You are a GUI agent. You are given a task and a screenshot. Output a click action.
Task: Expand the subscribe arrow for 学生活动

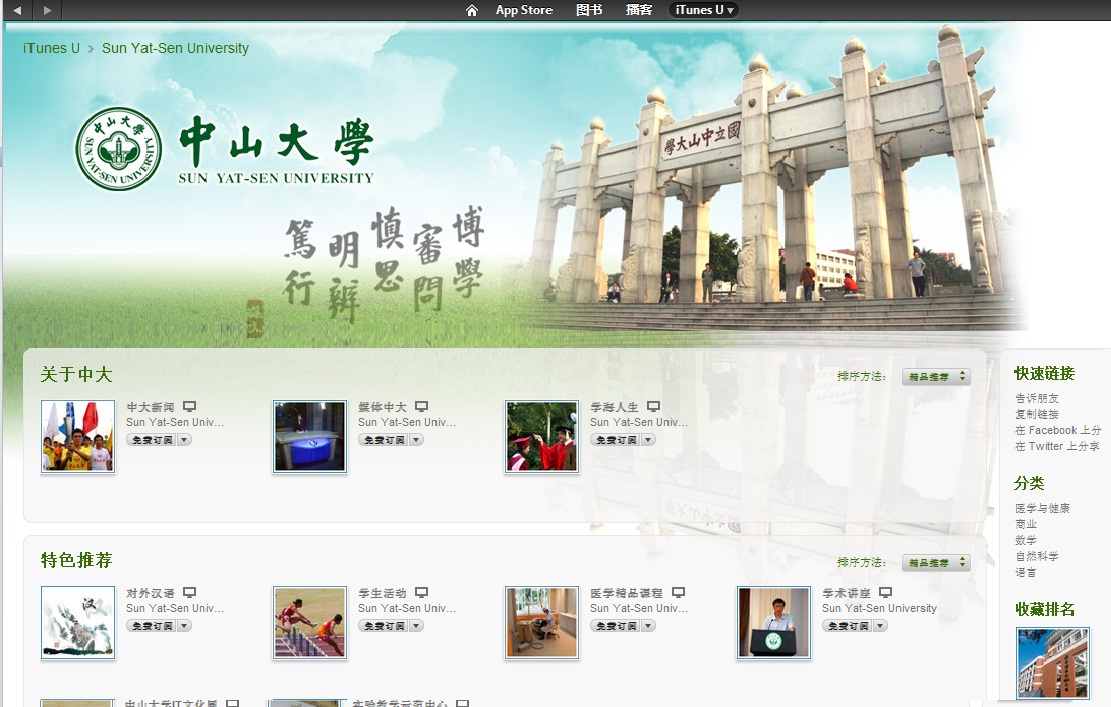pyautogui.click(x=417, y=626)
